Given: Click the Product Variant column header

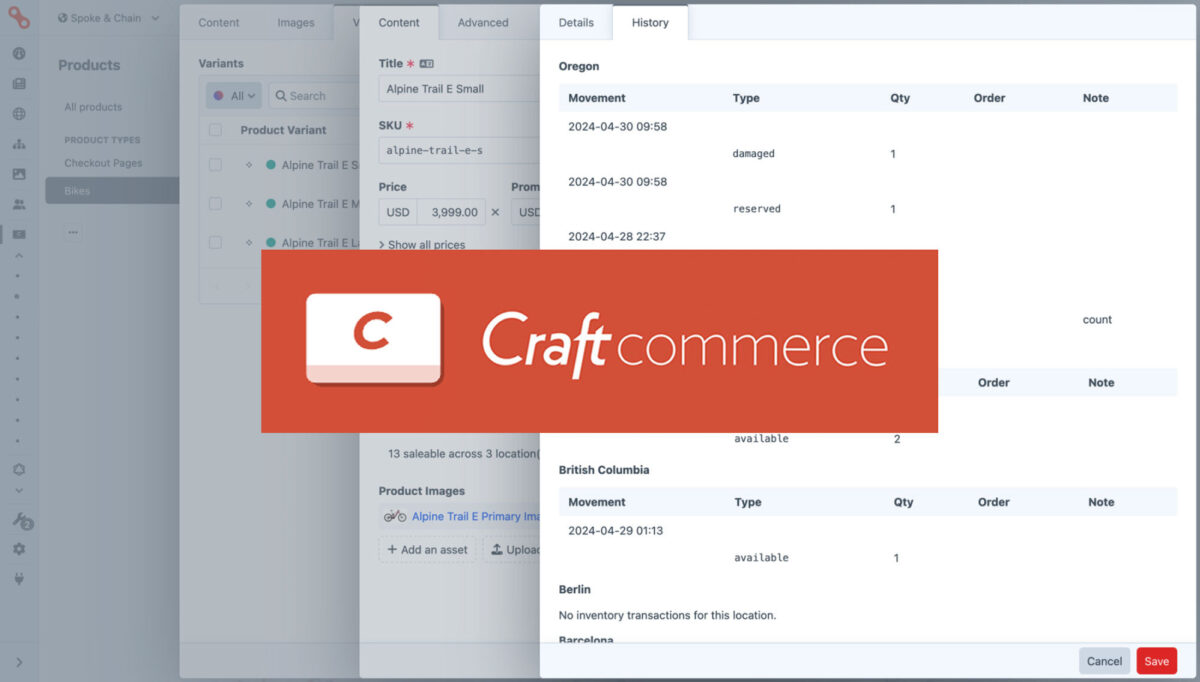Looking at the screenshot, I should pyautogui.click(x=283, y=130).
